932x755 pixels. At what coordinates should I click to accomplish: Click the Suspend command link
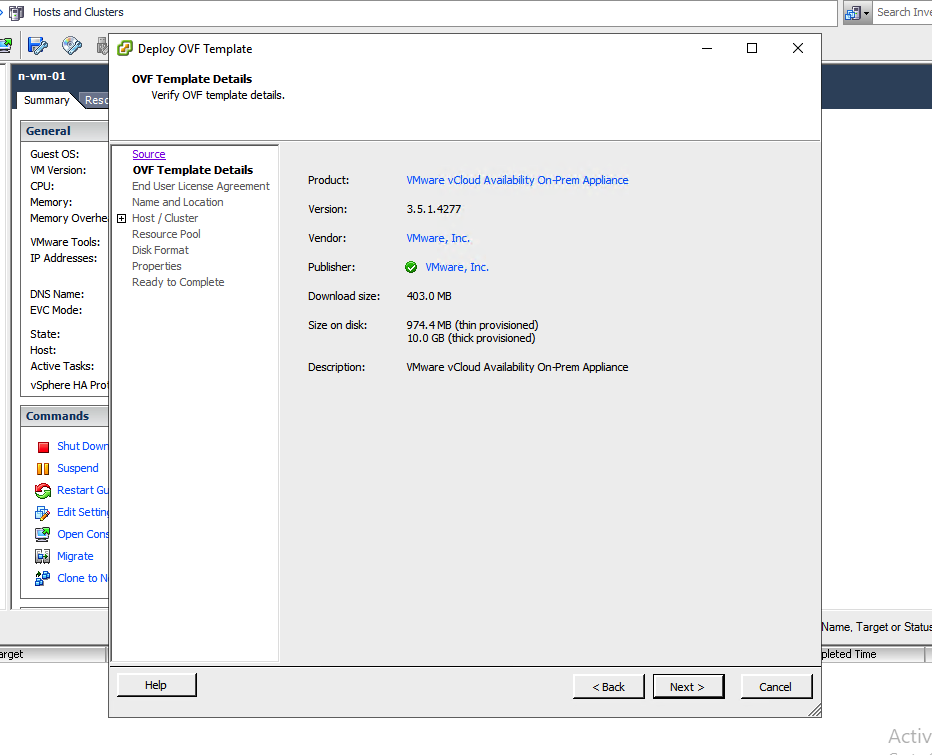click(78, 468)
